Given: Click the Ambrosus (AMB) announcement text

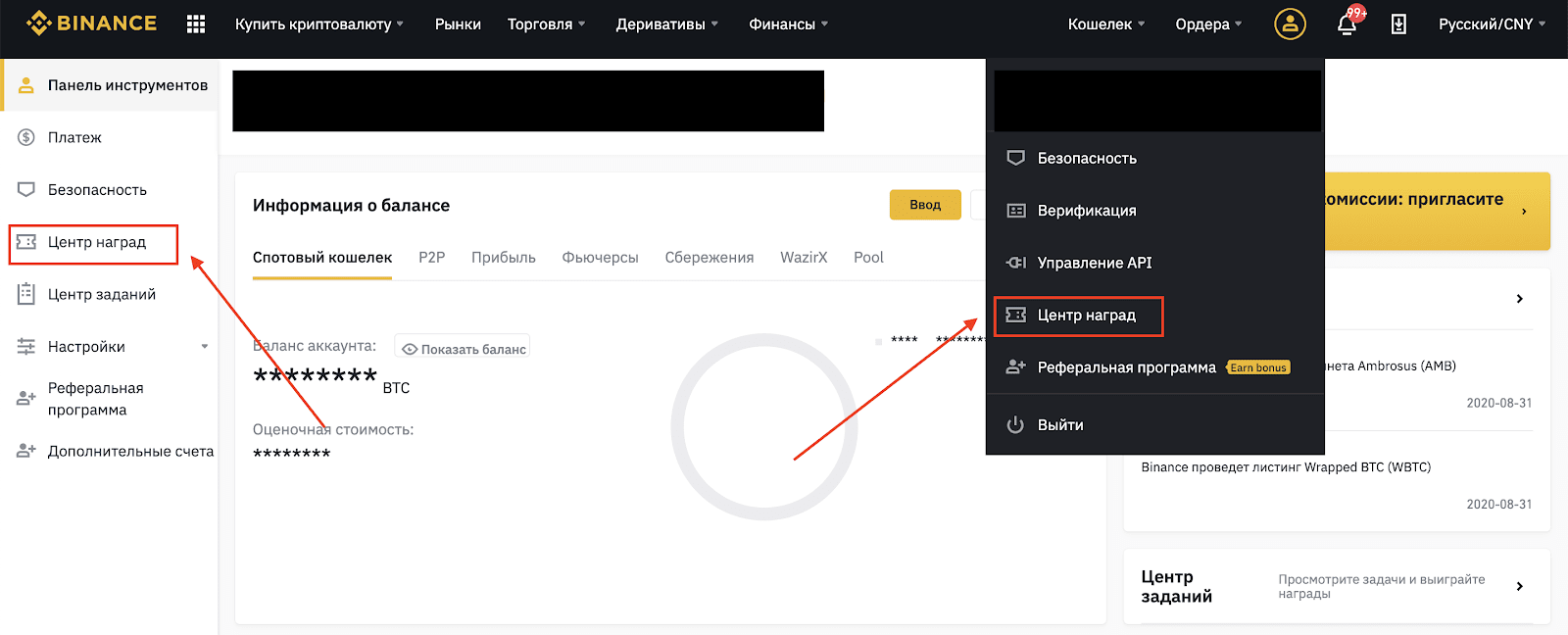Looking at the screenshot, I should click(x=1391, y=366).
